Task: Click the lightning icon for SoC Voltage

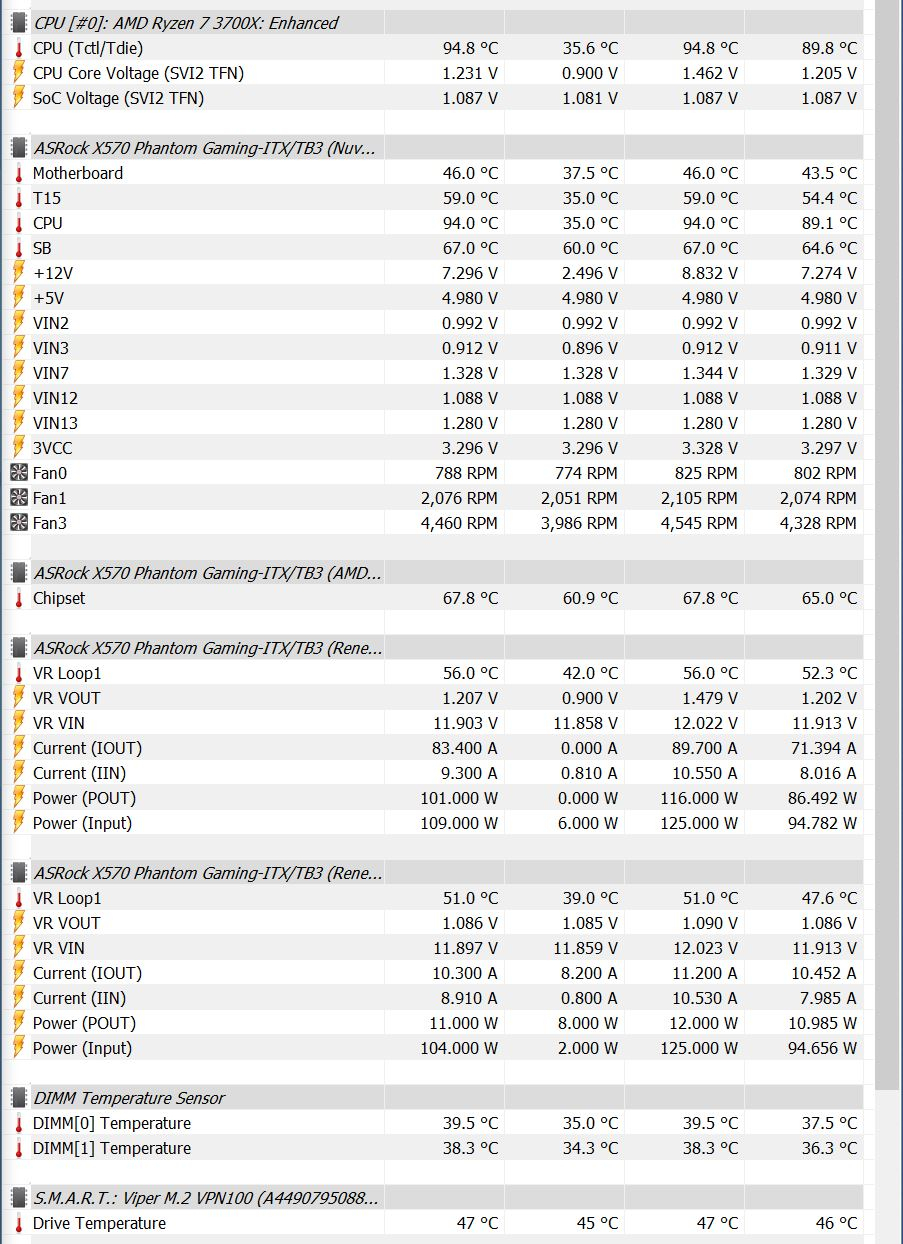Action: (x=18, y=97)
